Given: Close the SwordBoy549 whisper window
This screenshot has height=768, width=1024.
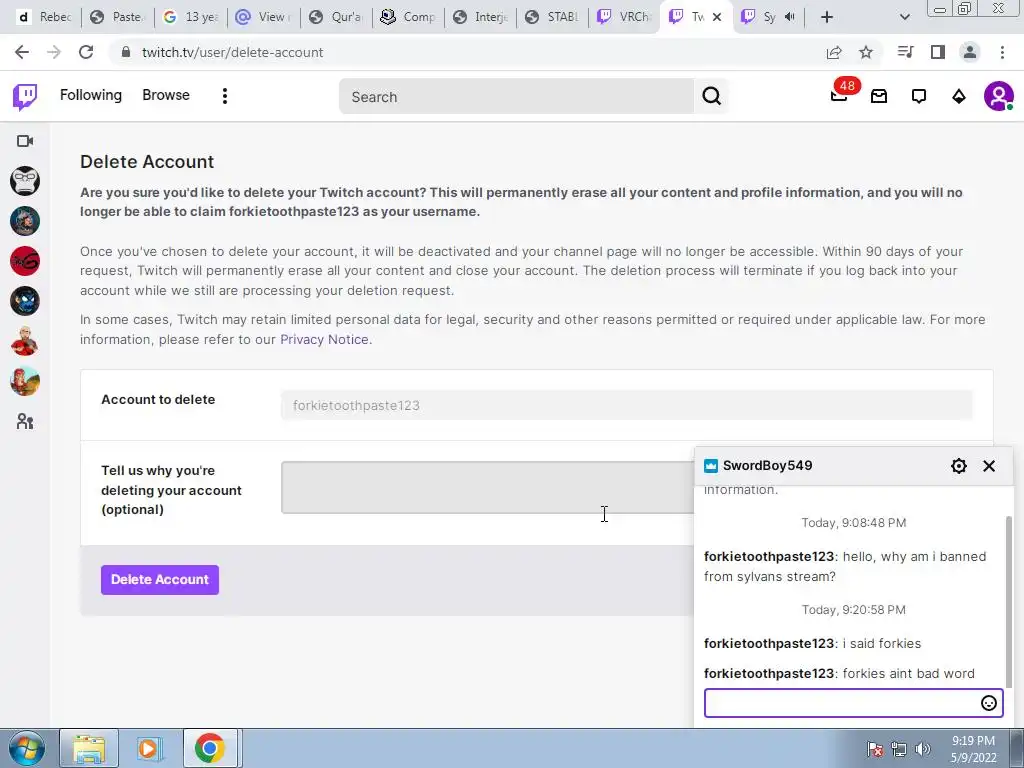Looking at the screenshot, I should tap(989, 466).
